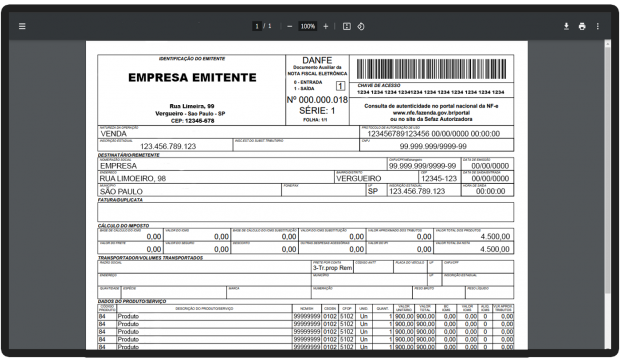Click the DADOS DO PRODUTO/SERVIÇO heading

tap(132, 302)
